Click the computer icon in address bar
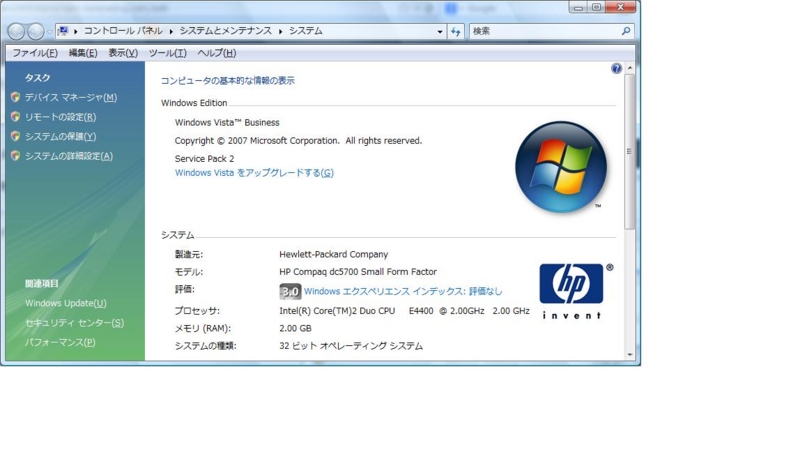800x459 pixels. pyautogui.click(x=63, y=31)
